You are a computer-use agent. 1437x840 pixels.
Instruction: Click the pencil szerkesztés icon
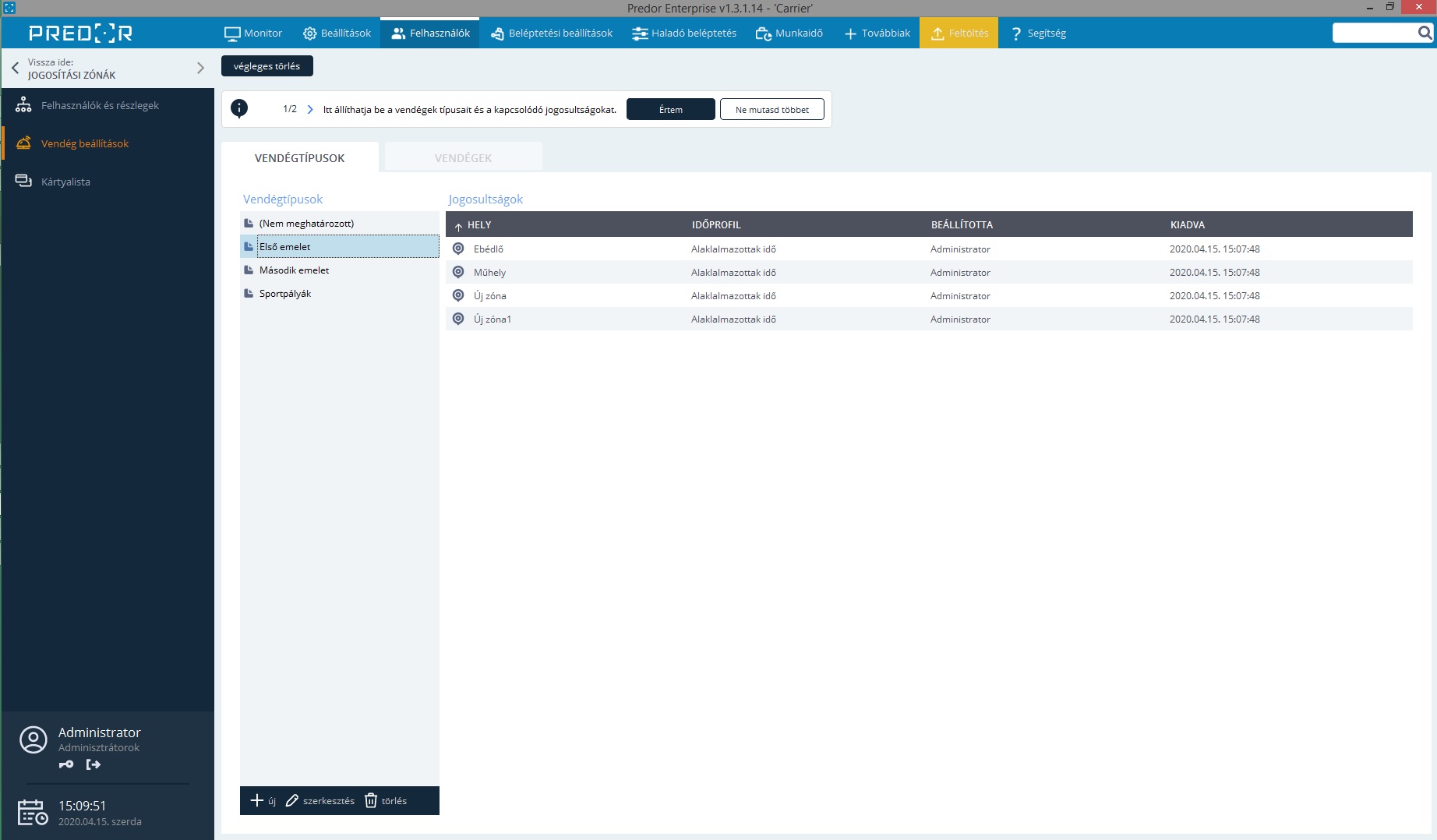tap(292, 800)
